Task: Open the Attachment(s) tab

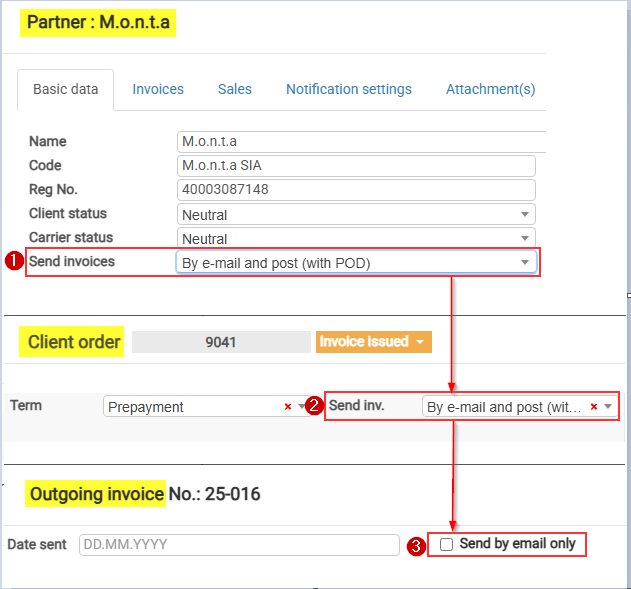Action: point(490,89)
